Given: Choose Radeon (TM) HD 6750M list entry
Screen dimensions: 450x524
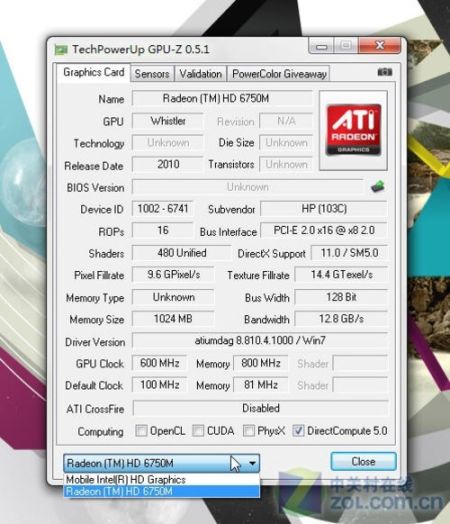Looking at the screenshot, I should 161,491.
